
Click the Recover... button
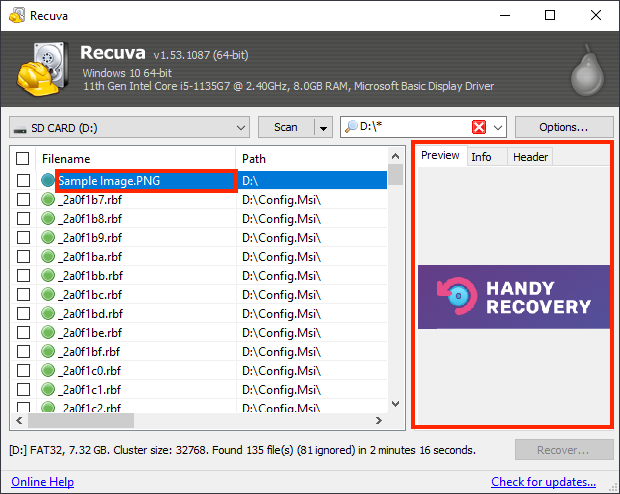564,450
